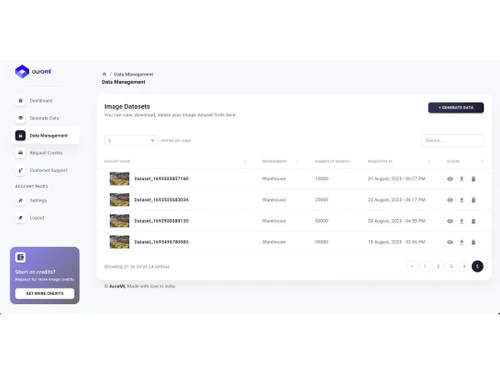The width and height of the screenshot is (500, 375).
Task: Click the Dataset_1693500688139 name
Action: point(161,221)
